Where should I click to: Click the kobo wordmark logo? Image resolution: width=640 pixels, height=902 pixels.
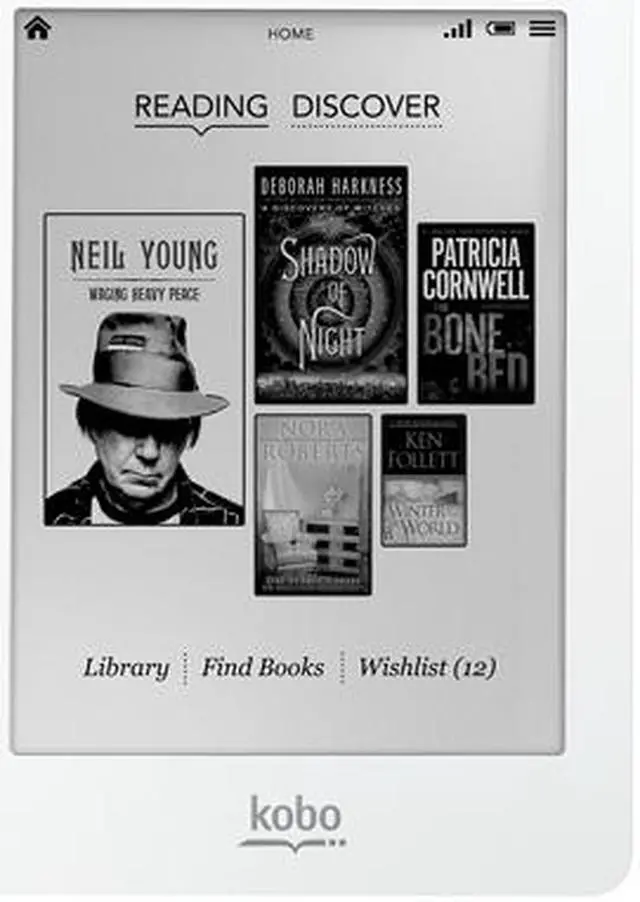(x=296, y=813)
